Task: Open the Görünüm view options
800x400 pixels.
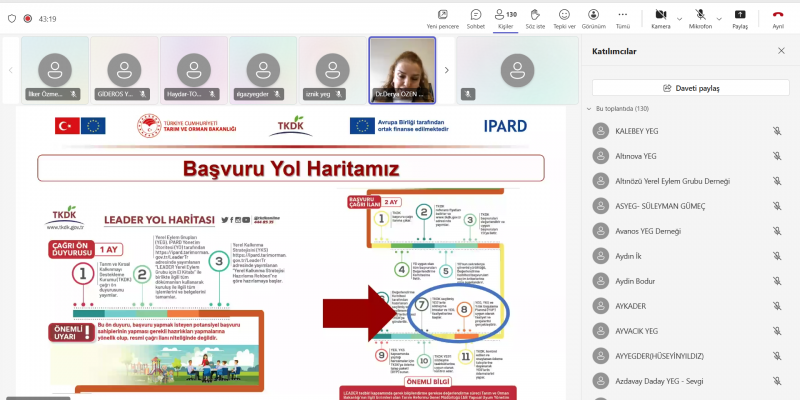Action: [x=593, y=19]
